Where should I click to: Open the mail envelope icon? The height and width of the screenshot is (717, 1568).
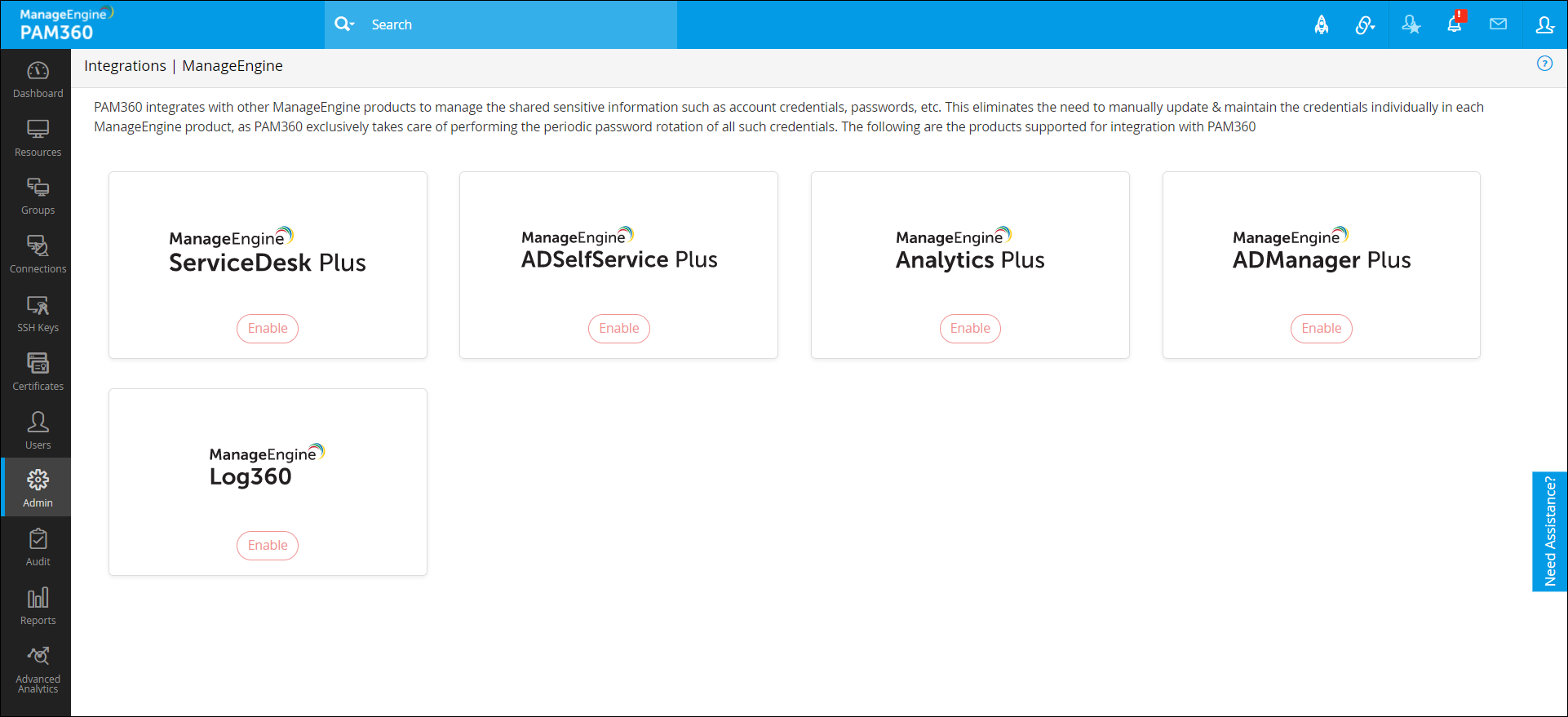click(x=1498, y=24)
